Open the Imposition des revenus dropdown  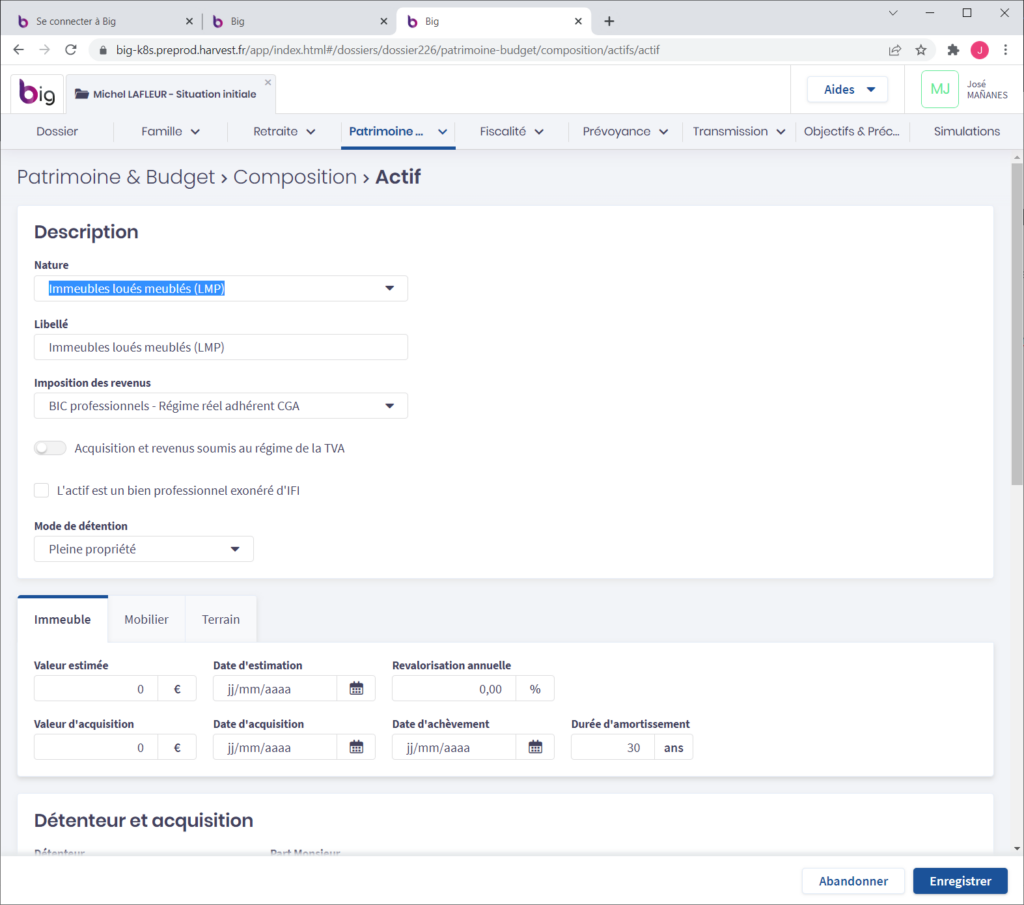[221, 406]
